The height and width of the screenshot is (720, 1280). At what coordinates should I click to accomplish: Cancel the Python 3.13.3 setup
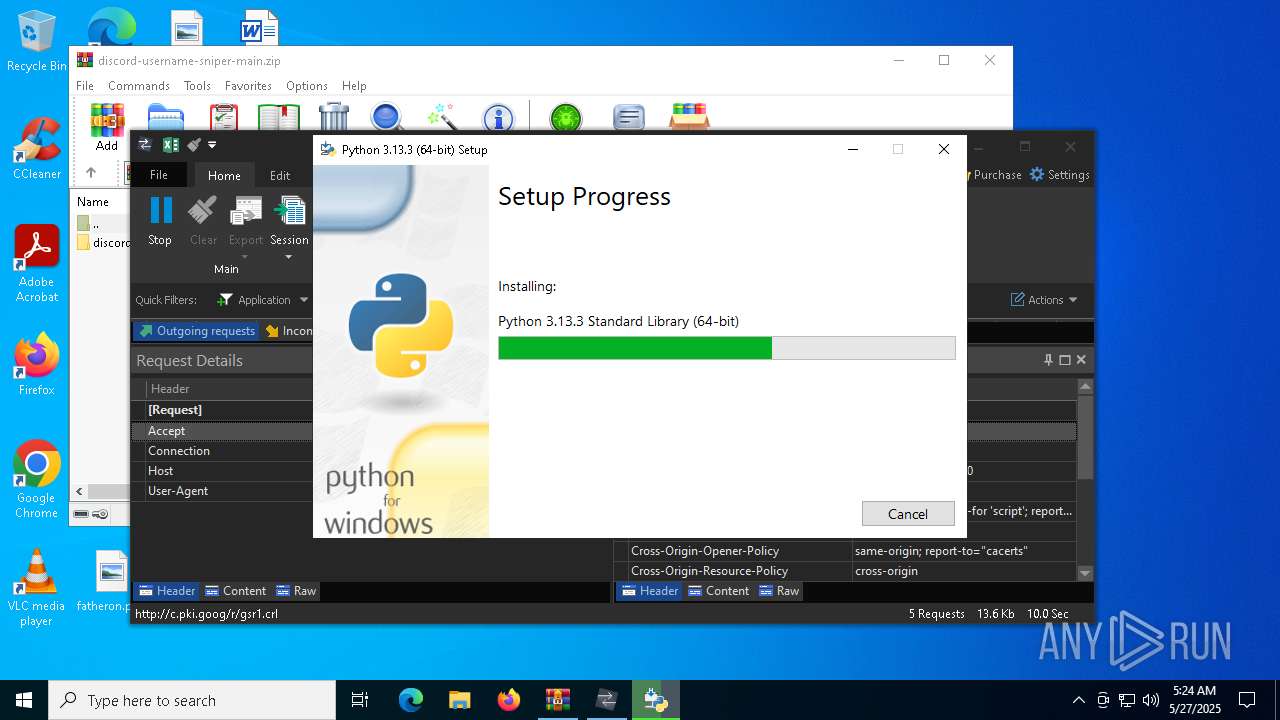908,514
